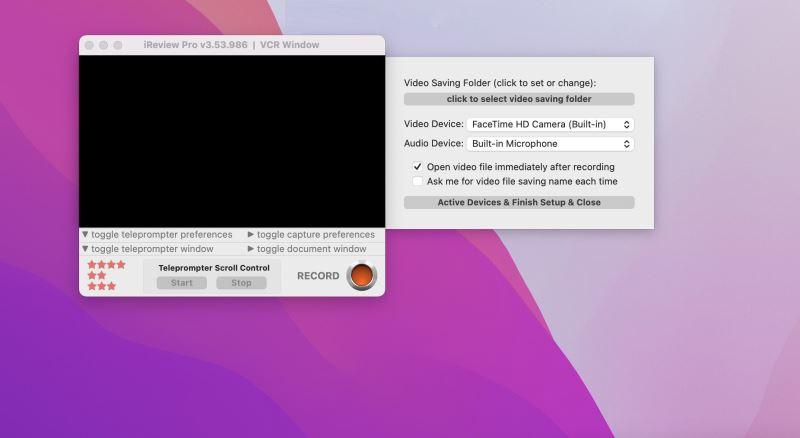Click the Video Saving Folder label
Screen dimensions: 800x438
point(500,83)
